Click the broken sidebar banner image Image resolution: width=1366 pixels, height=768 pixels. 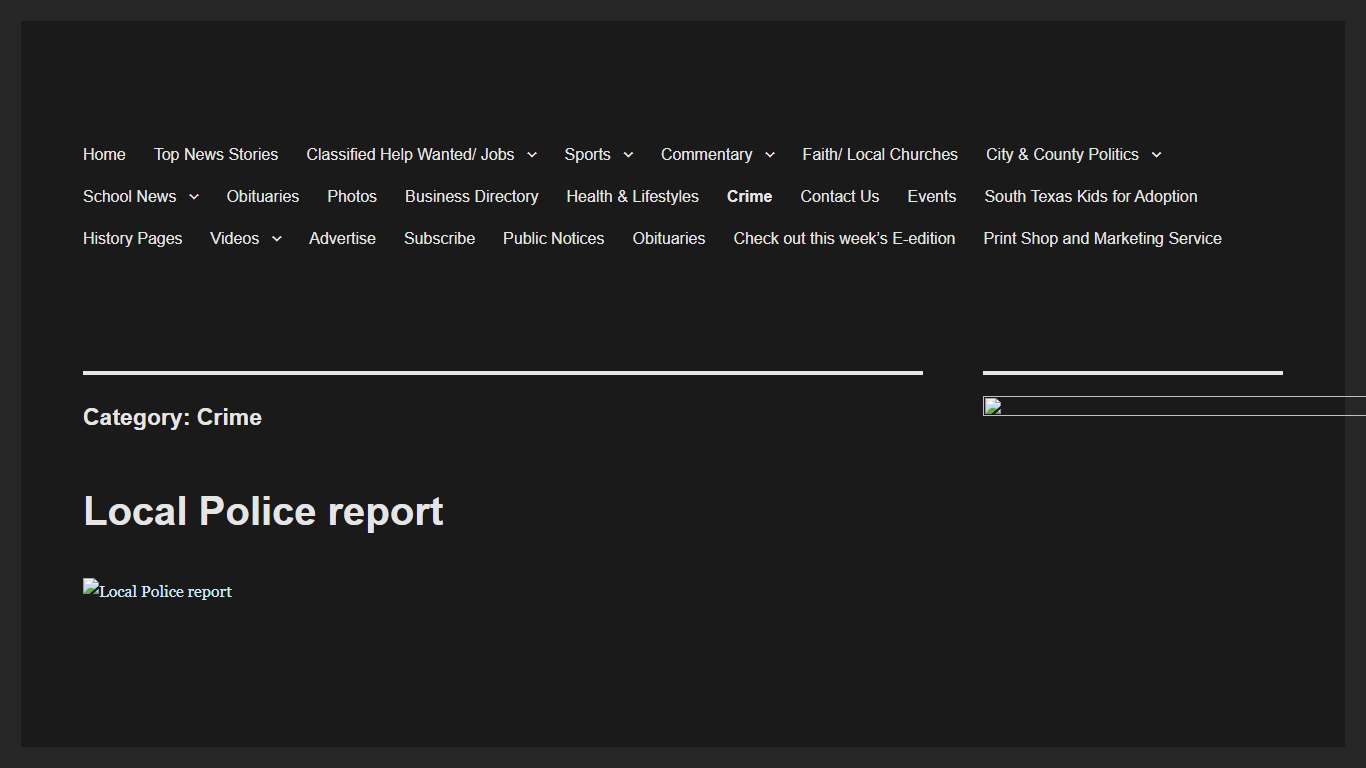(x=1172, y=406)
